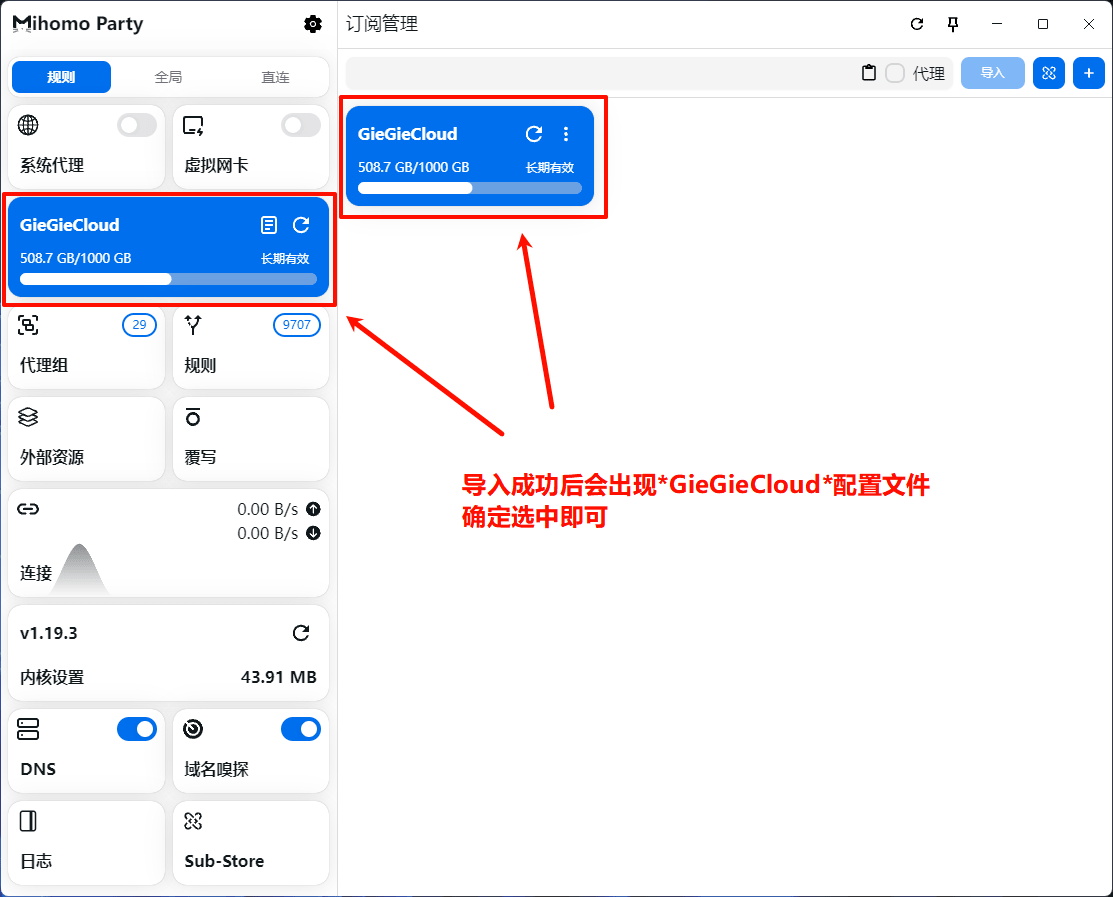1113x897 pixels.
Task: Toggle the 域名嗅探 switch off
Action: (x=301, y=729)
